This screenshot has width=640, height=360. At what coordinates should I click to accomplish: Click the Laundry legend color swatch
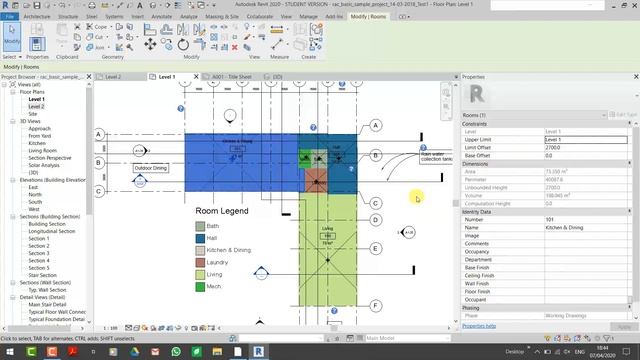200,262
